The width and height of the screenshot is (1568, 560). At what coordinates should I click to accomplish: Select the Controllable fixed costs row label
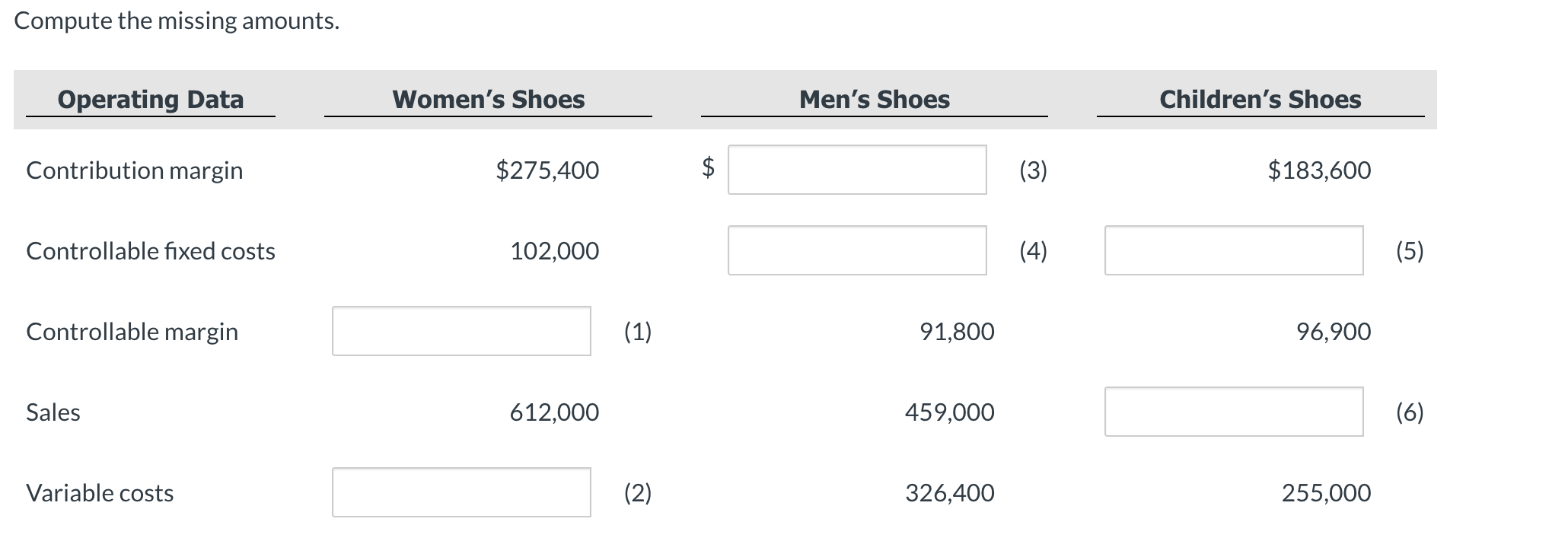[x=151, y=251]
